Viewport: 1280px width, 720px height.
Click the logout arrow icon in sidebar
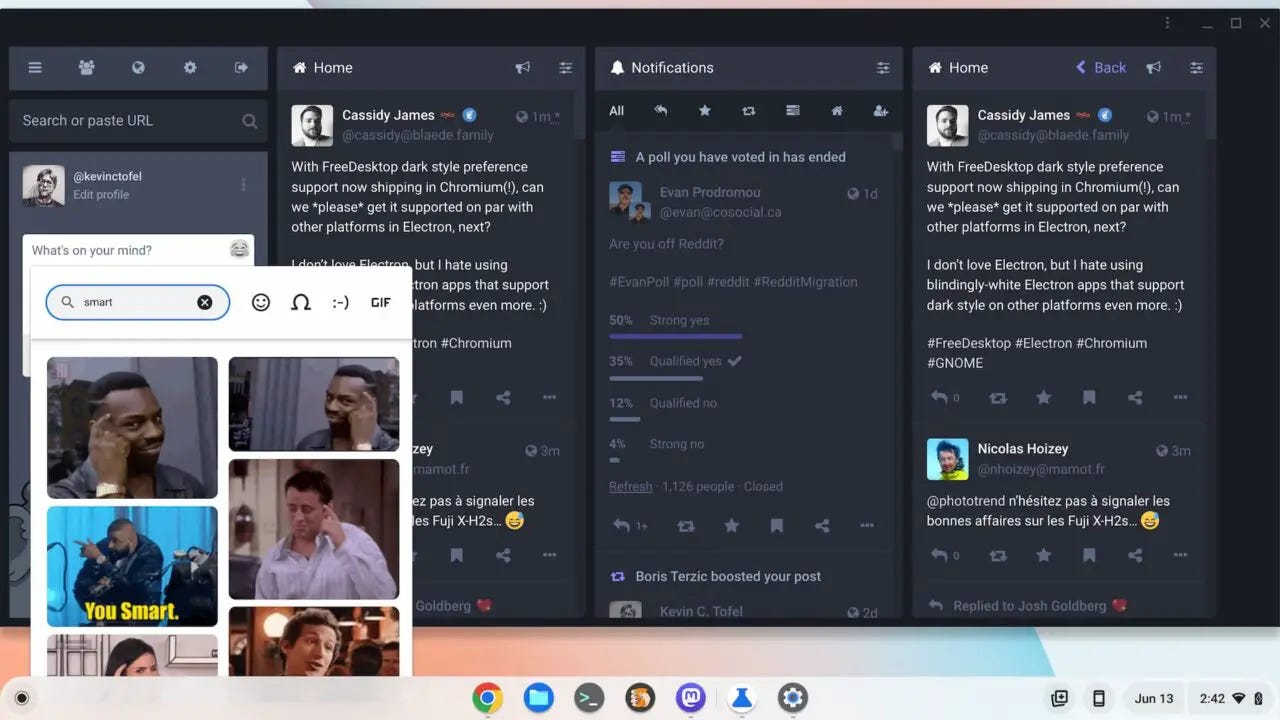(x=241, y=68)
